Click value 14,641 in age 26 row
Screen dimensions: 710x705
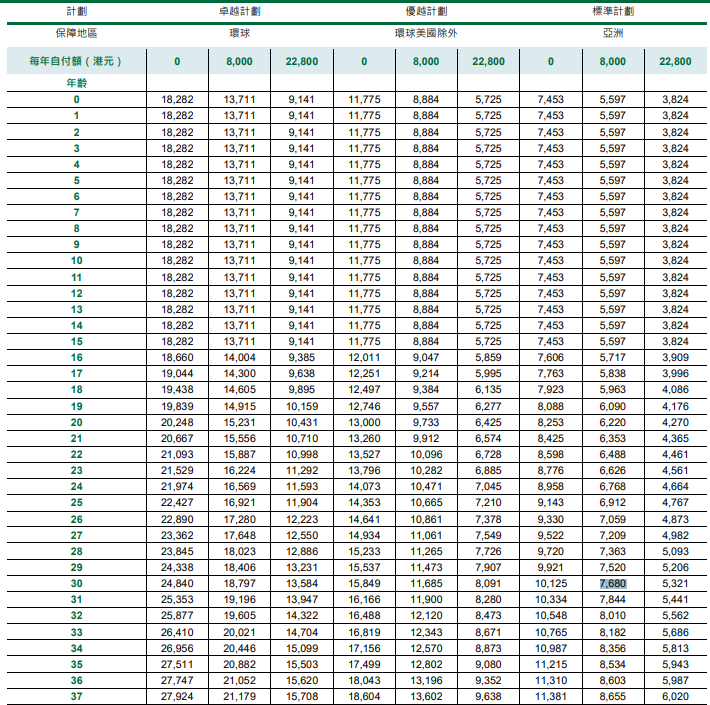pyautogui.click(x=364, y=519)
